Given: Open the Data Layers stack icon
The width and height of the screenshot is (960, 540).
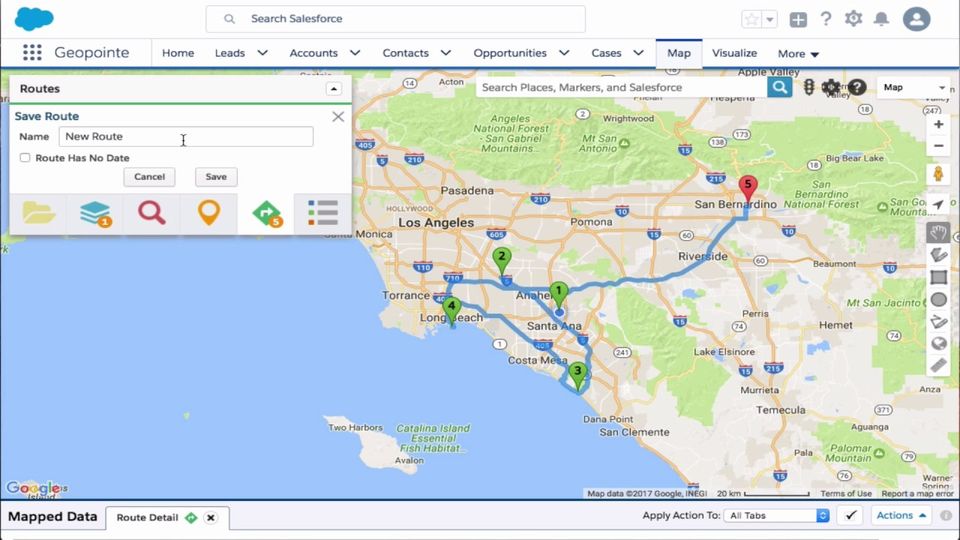Looking at the screenshot, I should (x=96, y=214).
